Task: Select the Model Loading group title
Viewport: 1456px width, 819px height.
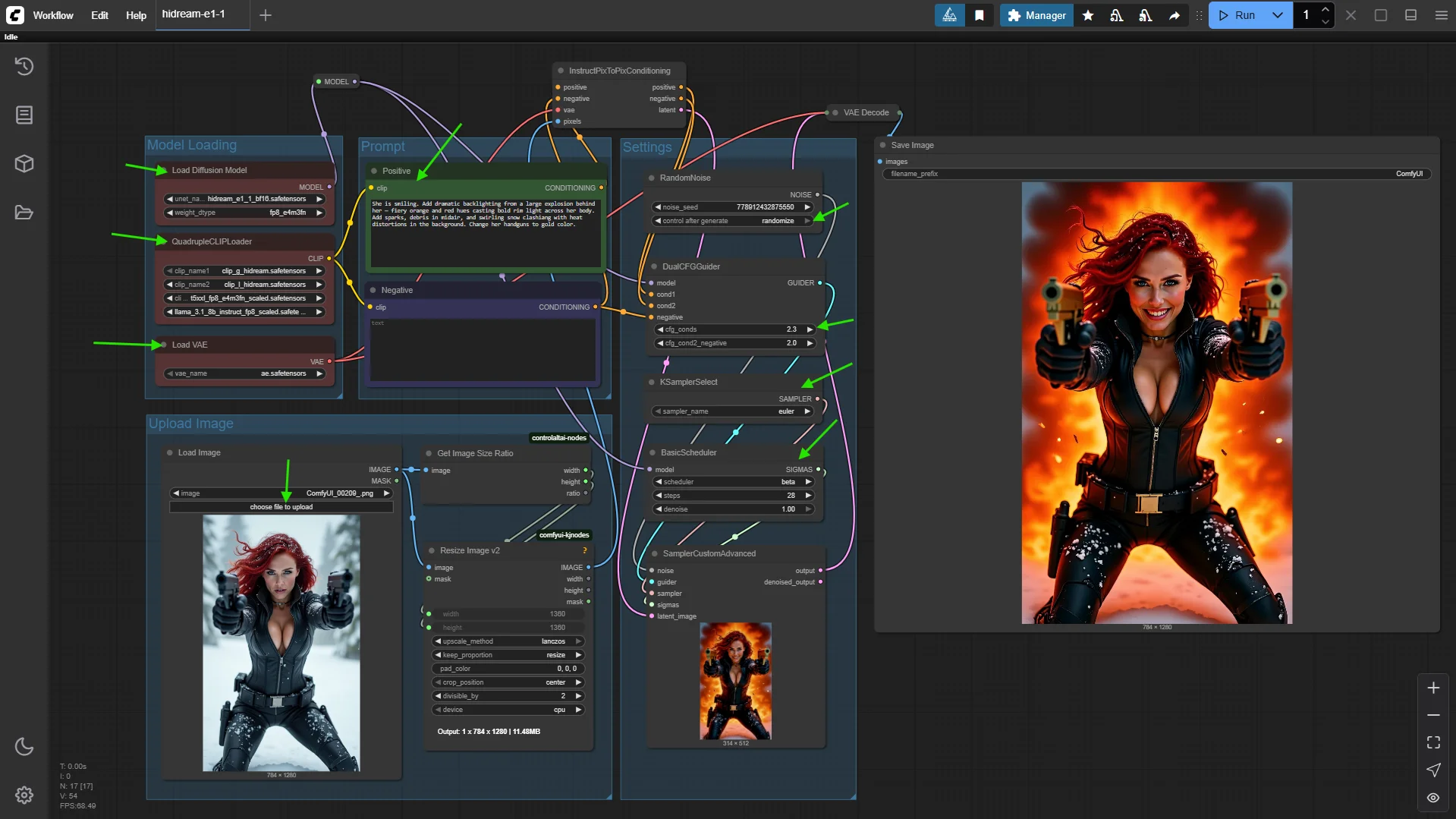Action: [192, 145]
